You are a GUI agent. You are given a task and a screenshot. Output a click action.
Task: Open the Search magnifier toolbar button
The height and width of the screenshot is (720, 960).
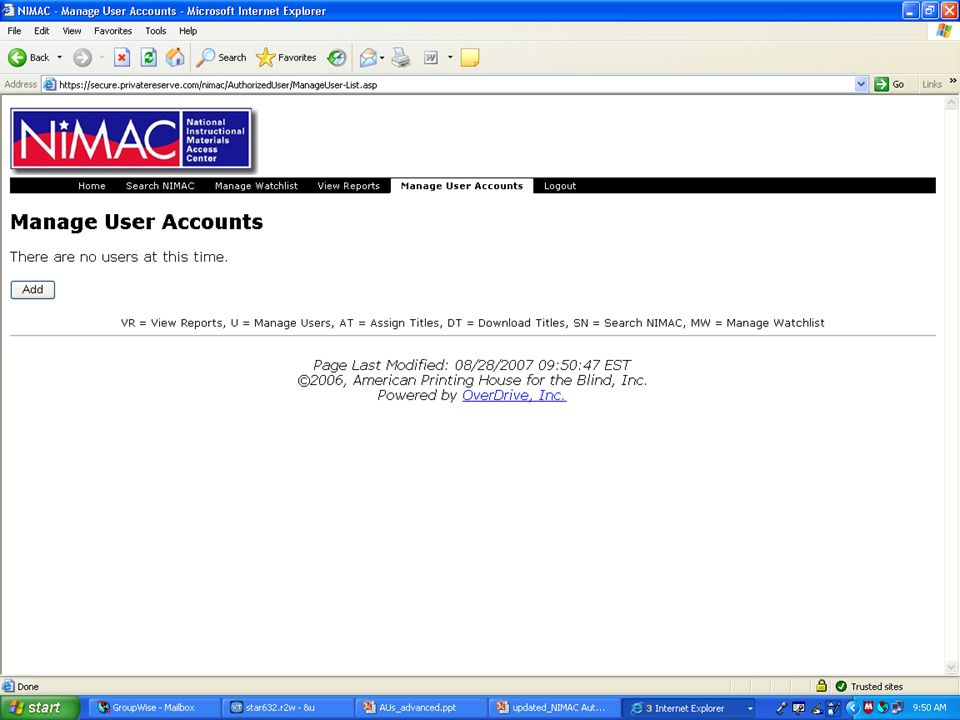(221, 58)
